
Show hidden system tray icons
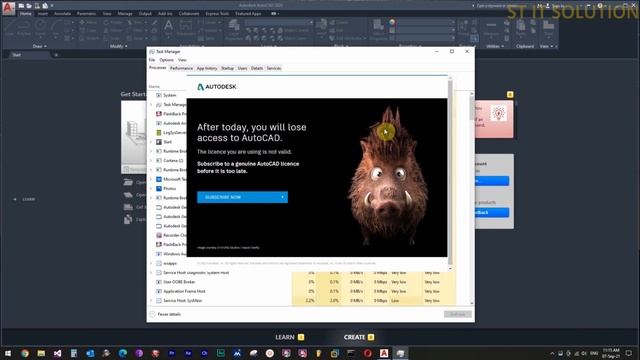coord(552,353)
